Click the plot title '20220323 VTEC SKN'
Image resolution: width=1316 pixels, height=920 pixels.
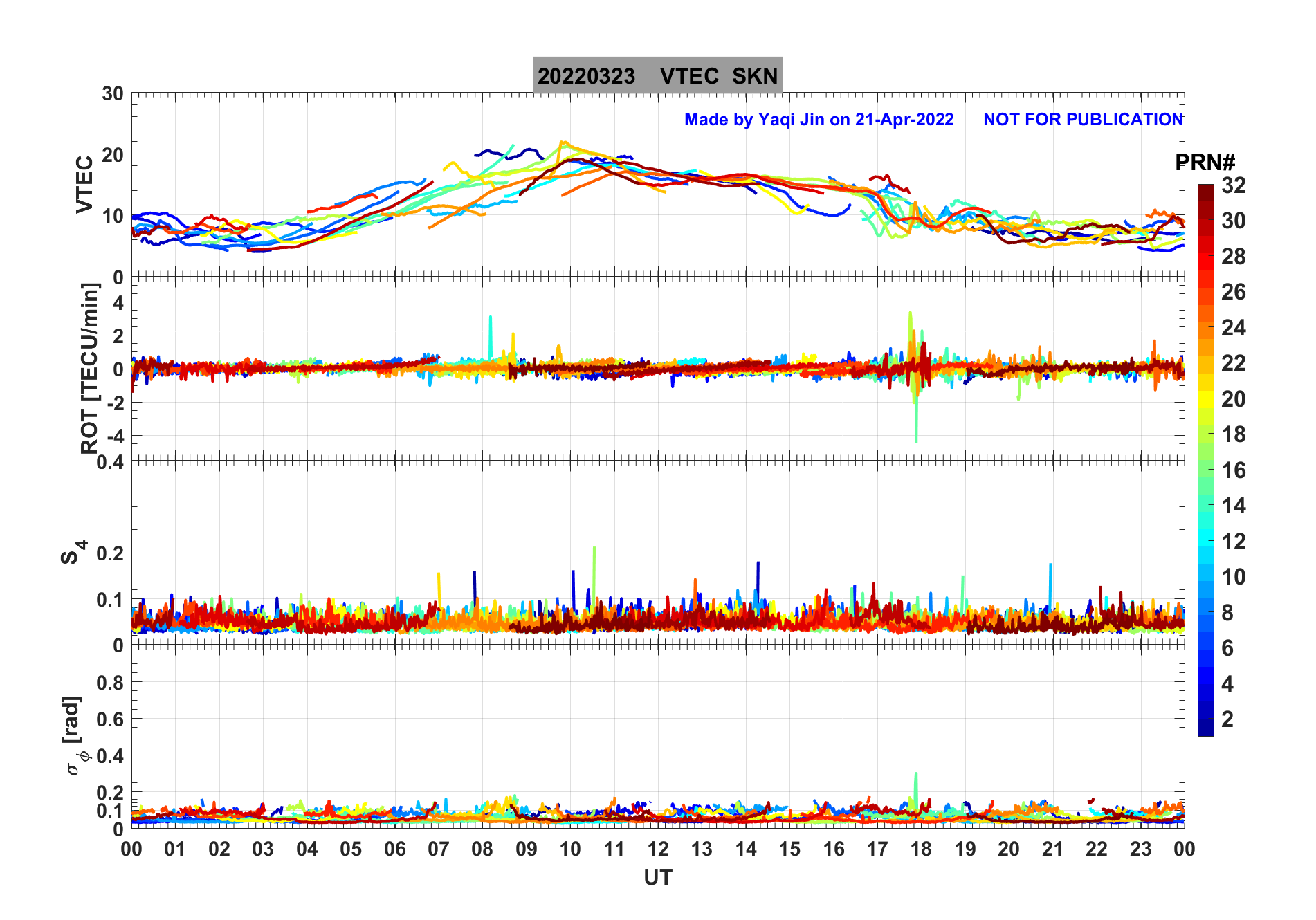point(657,75)
